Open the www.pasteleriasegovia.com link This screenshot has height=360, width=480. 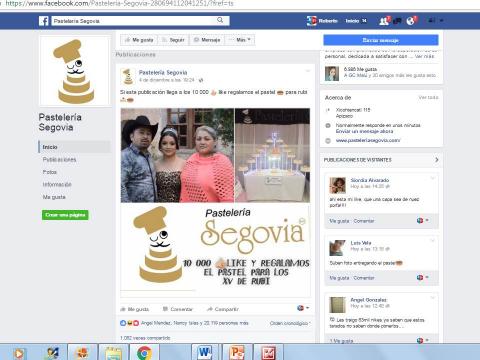[x=368, y=141]
